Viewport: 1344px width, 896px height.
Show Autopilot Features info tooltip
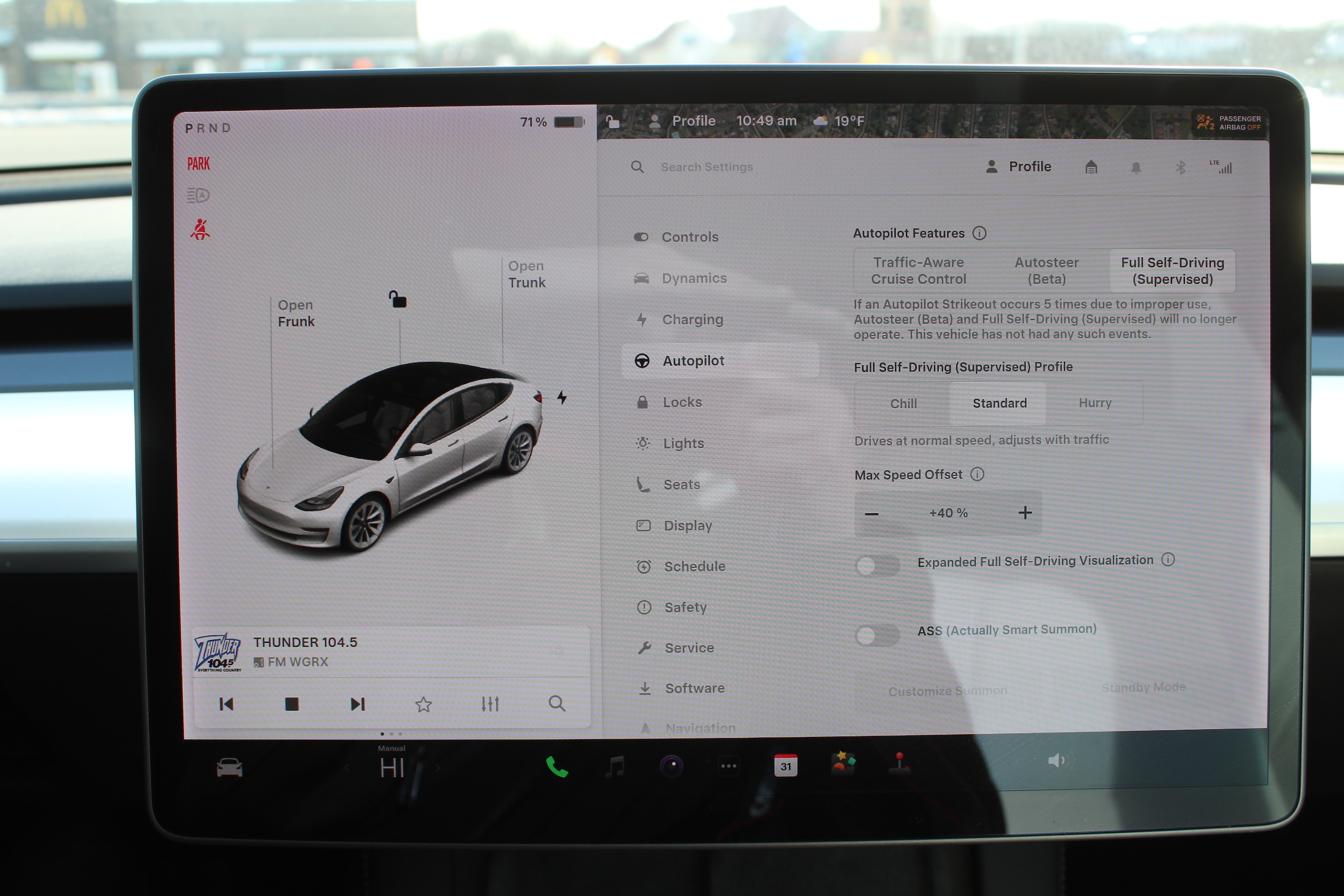979,233
